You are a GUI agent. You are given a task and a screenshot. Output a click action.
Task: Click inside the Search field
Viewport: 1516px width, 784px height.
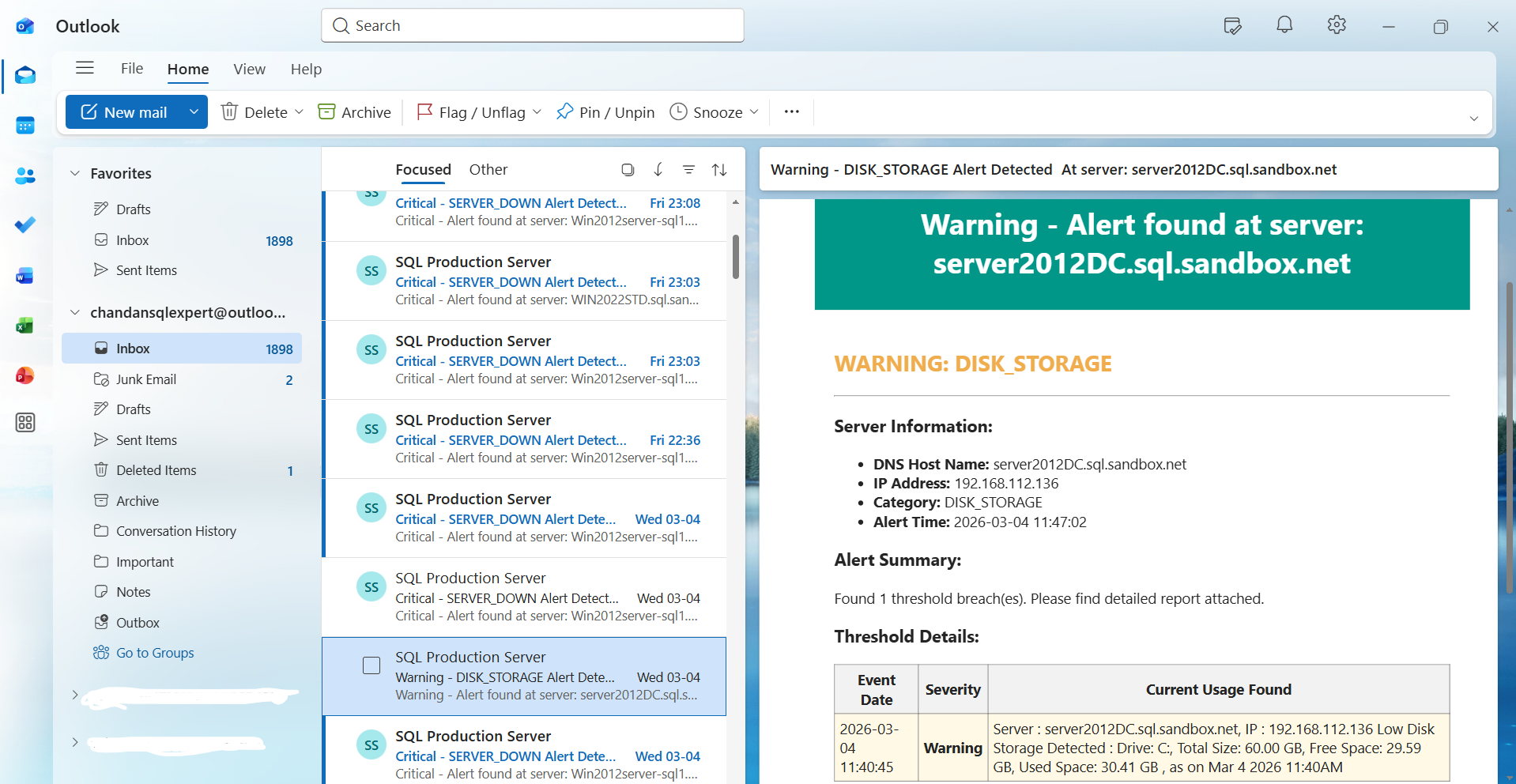point(532,24)
